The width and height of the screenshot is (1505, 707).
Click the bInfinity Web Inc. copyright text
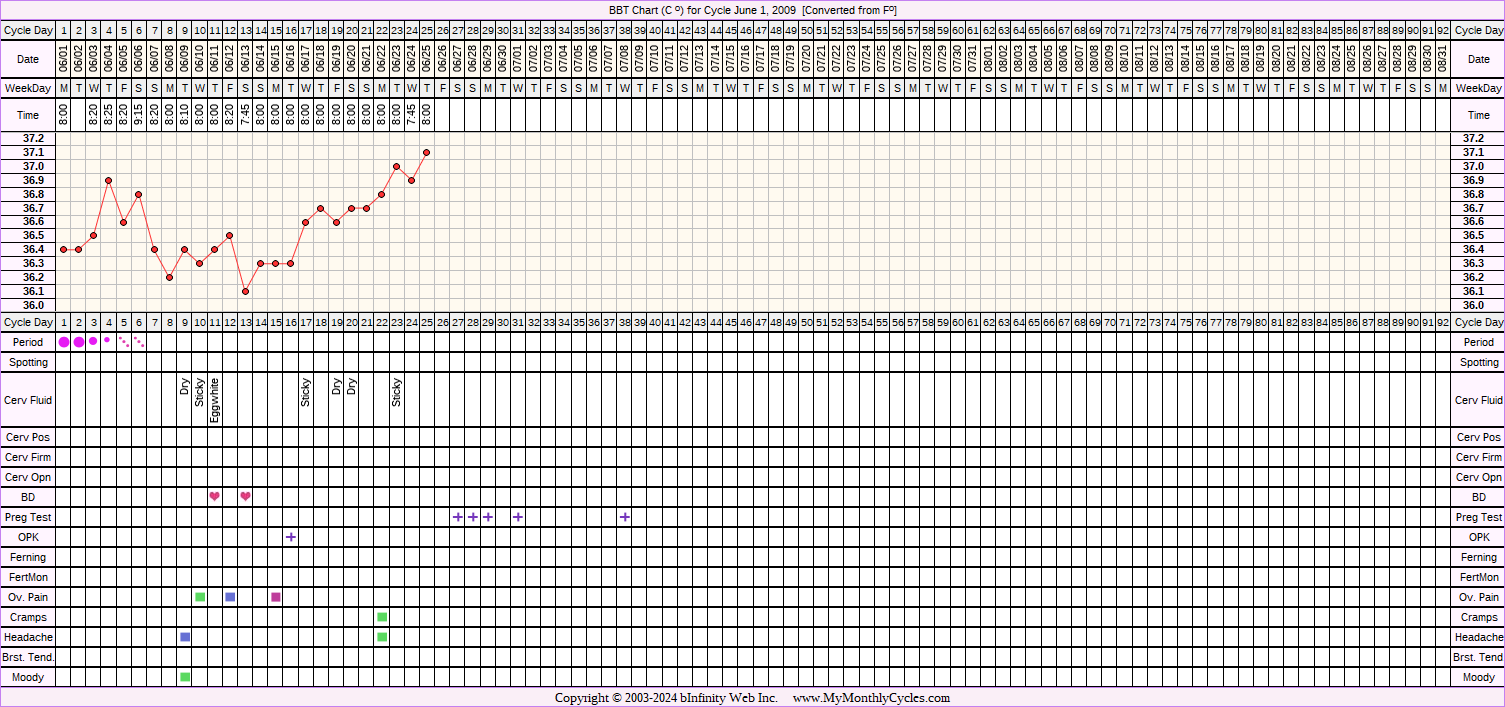[698, 698]
